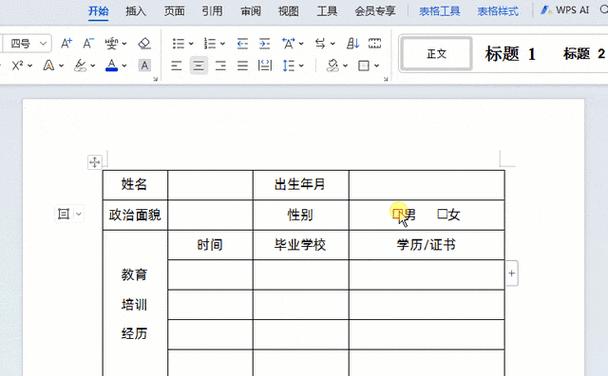Click the increase indent icon

pyautogui.click(x=264, y=43)
